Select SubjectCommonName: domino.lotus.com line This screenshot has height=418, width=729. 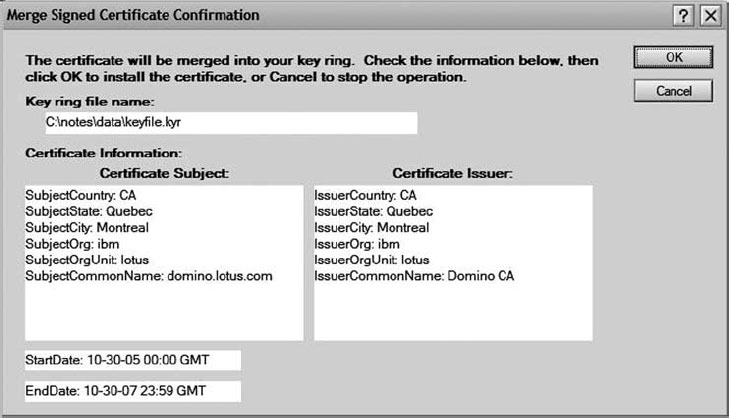pos(149,276)
